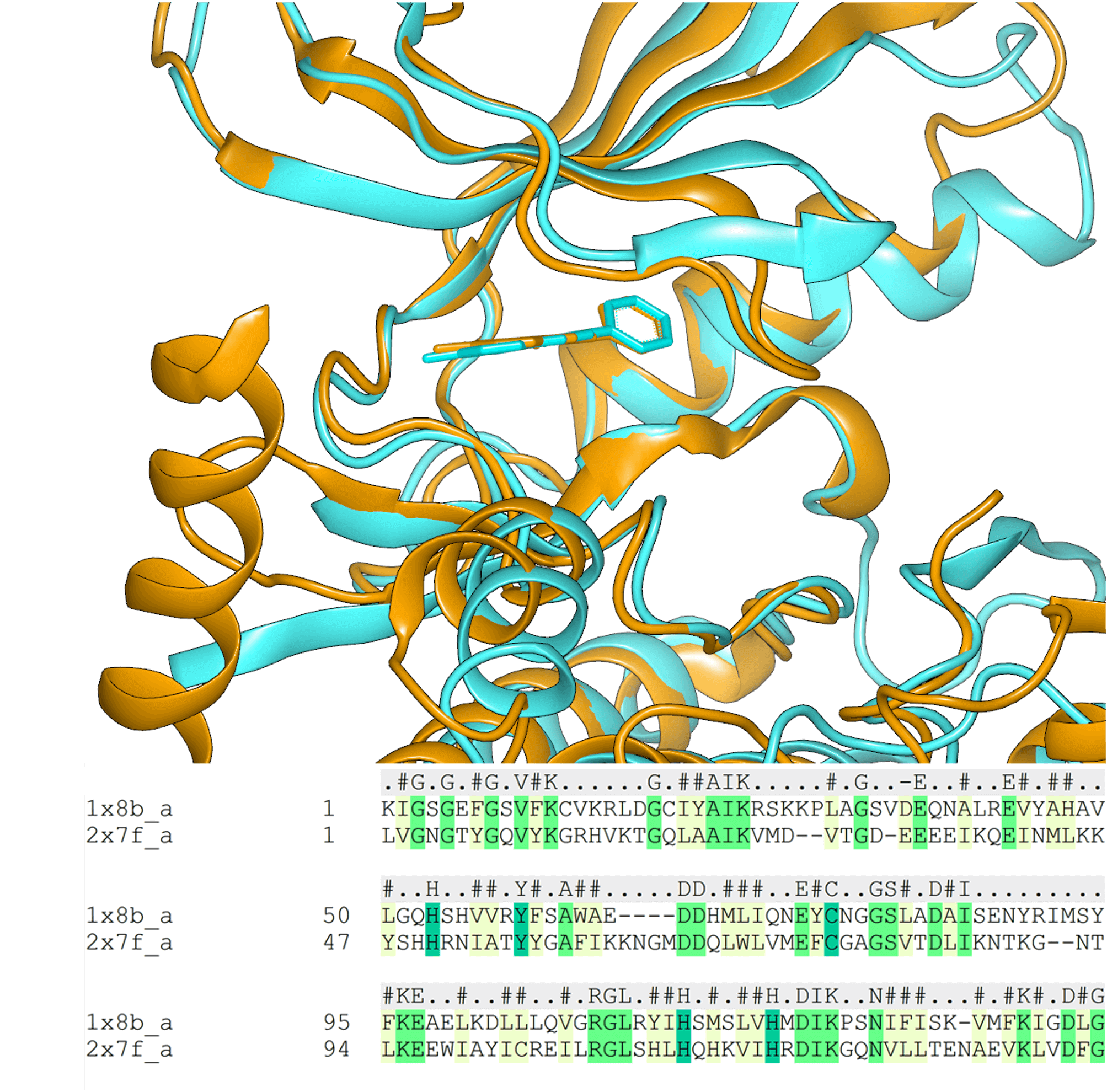The width and height of the screenshot is (1107, 1092).
Task: Click the sequence starting YSHHRNIATYYGAFIKK
Action: (742, 943)
